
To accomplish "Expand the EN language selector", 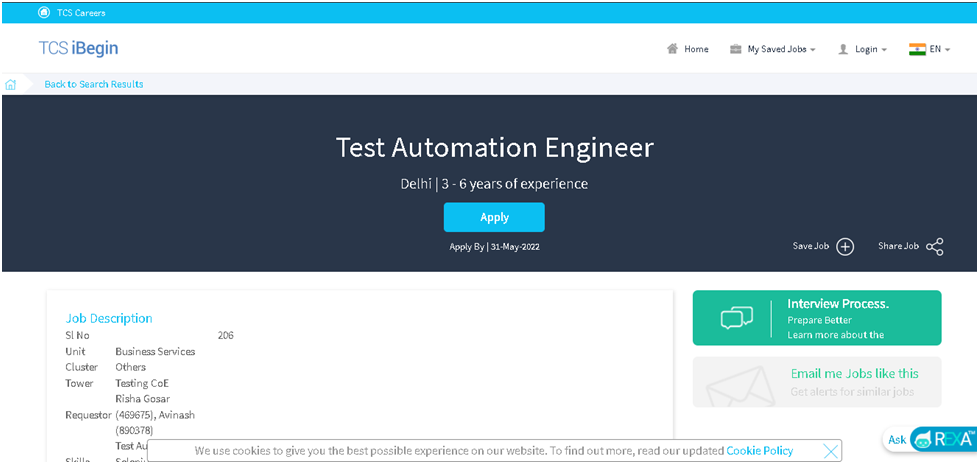I will coord(940,49).
